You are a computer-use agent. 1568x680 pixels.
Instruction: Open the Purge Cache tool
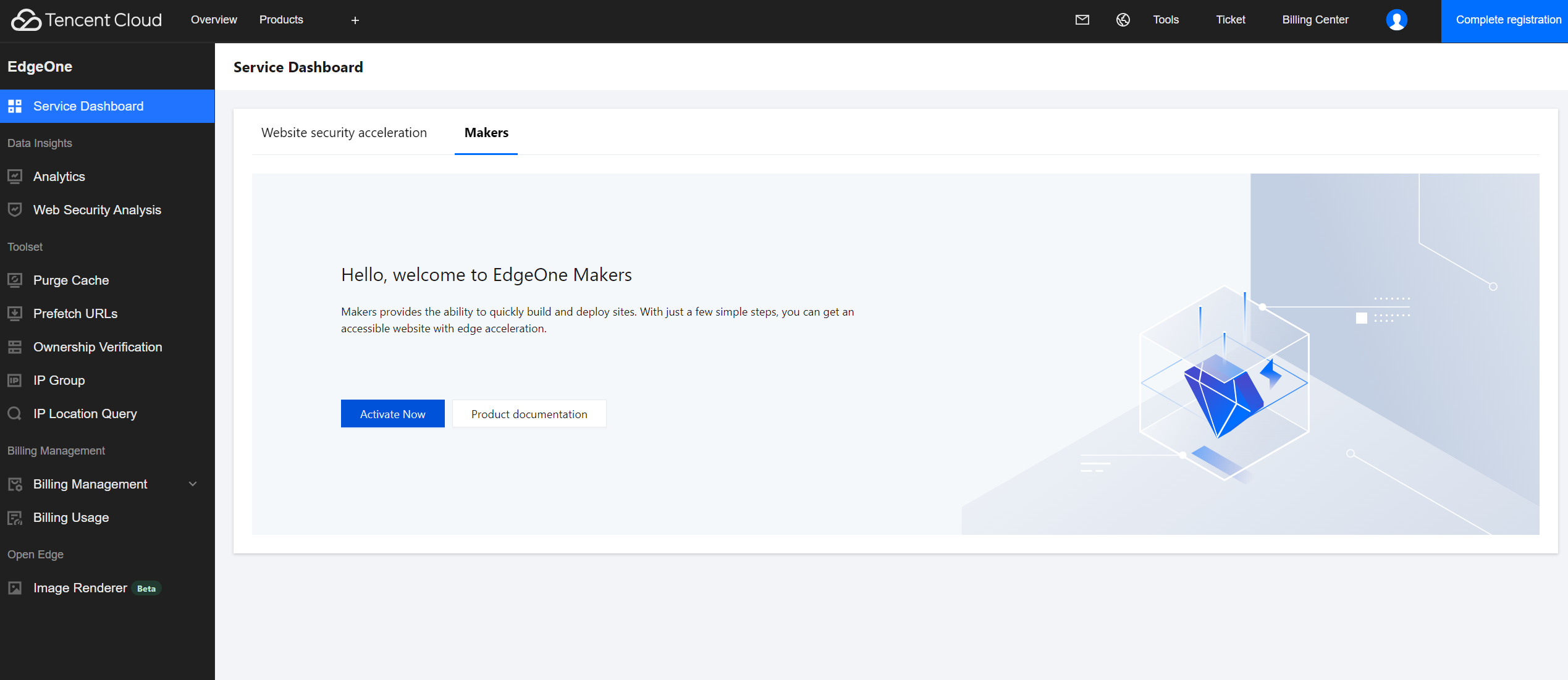click(x=107, y=280)
